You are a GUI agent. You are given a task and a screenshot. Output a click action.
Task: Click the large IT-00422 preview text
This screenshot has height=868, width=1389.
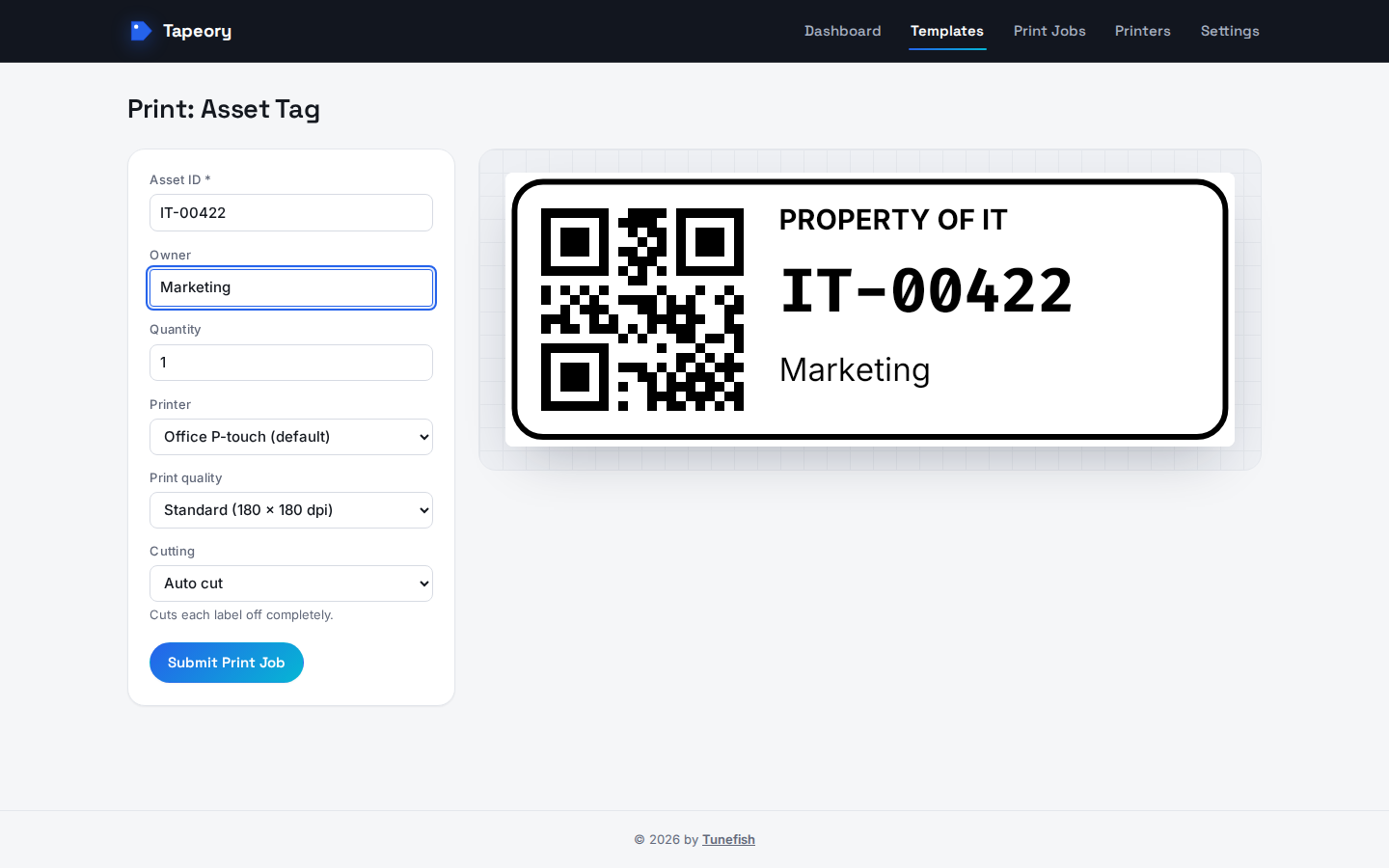(926, 290)
